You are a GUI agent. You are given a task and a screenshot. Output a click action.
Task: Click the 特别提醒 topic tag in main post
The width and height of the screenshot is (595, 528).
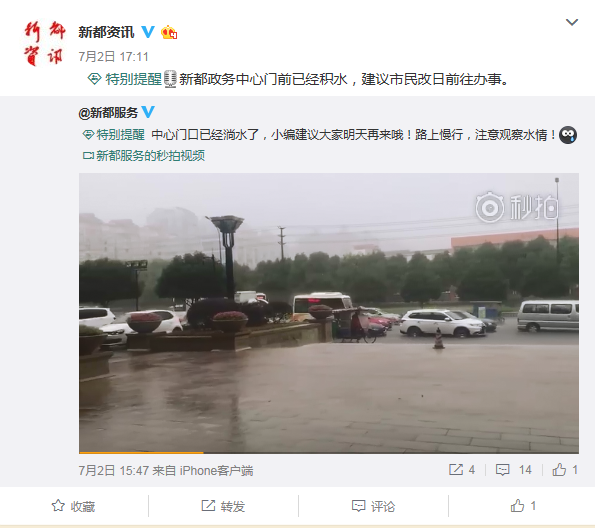(125, 79)
